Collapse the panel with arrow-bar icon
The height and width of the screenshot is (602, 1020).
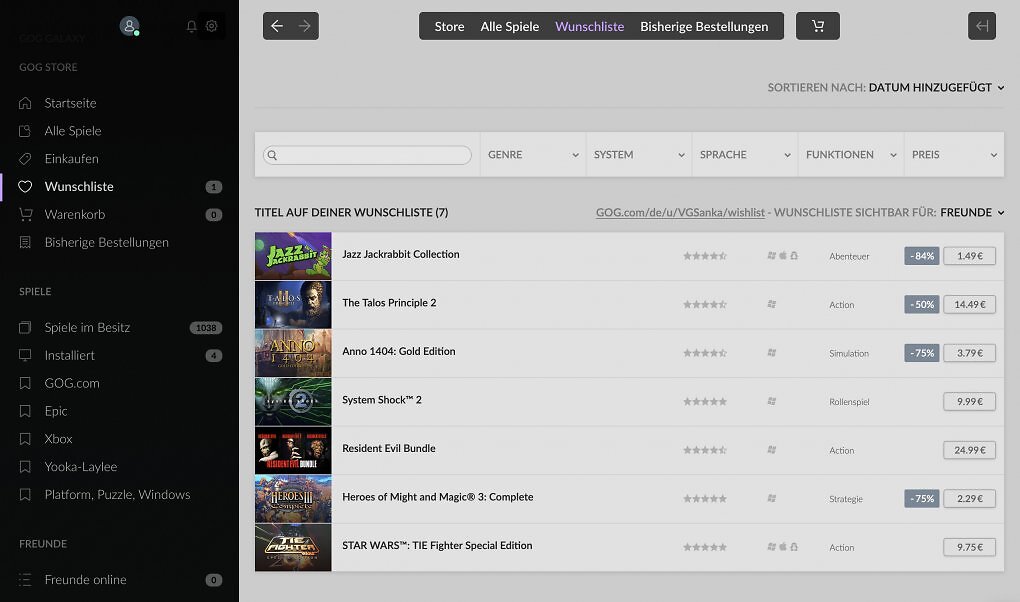click(982, 26)
